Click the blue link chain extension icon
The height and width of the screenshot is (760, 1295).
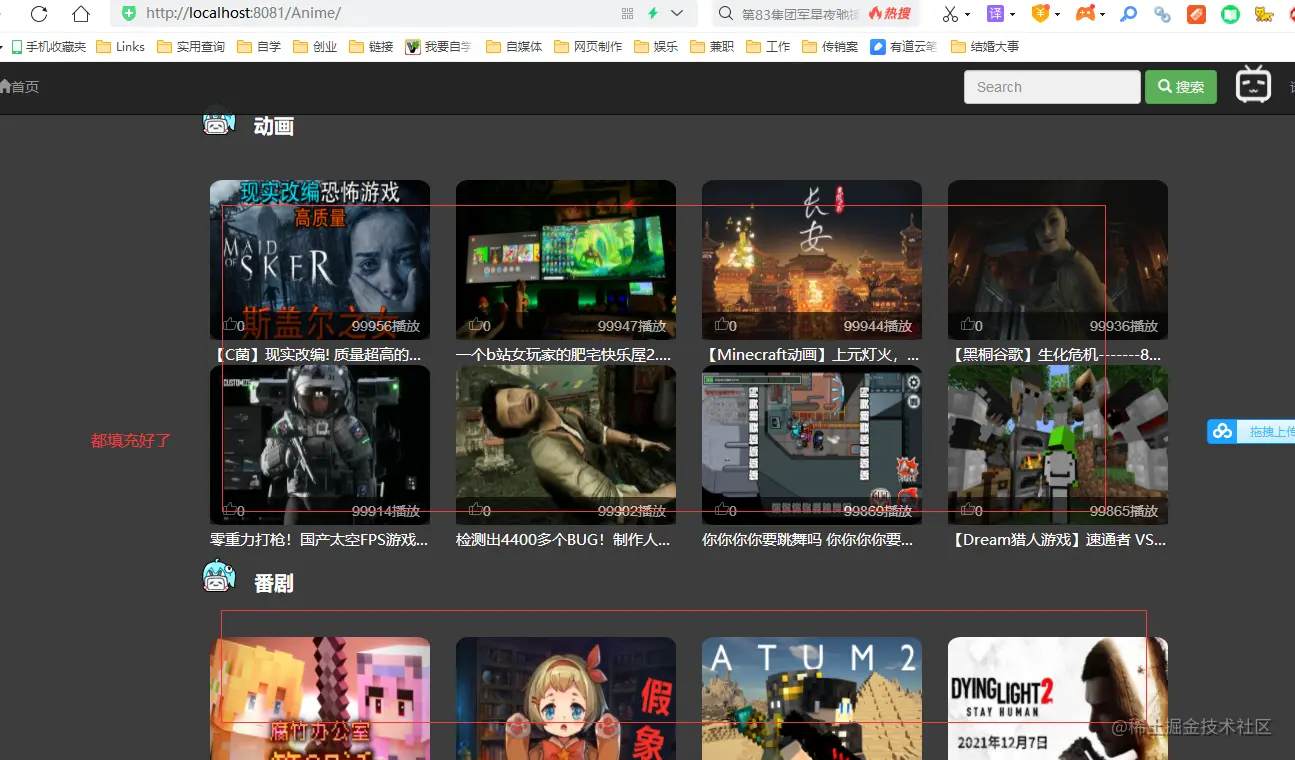pos(1162,14)
